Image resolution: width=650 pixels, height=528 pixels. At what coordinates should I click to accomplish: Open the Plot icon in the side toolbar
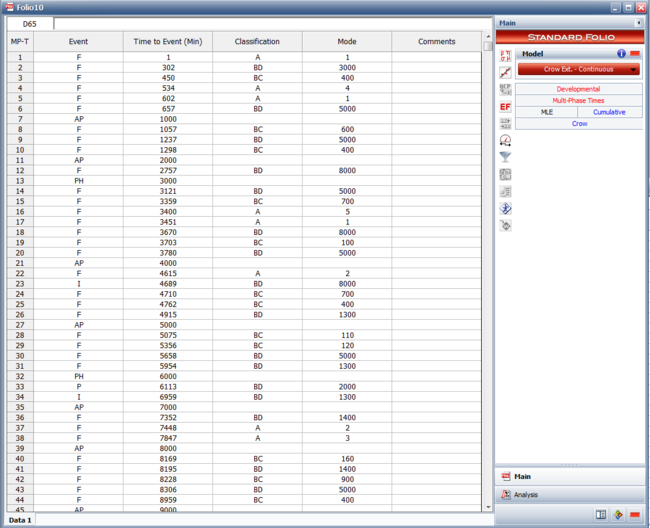pos(505,72)
